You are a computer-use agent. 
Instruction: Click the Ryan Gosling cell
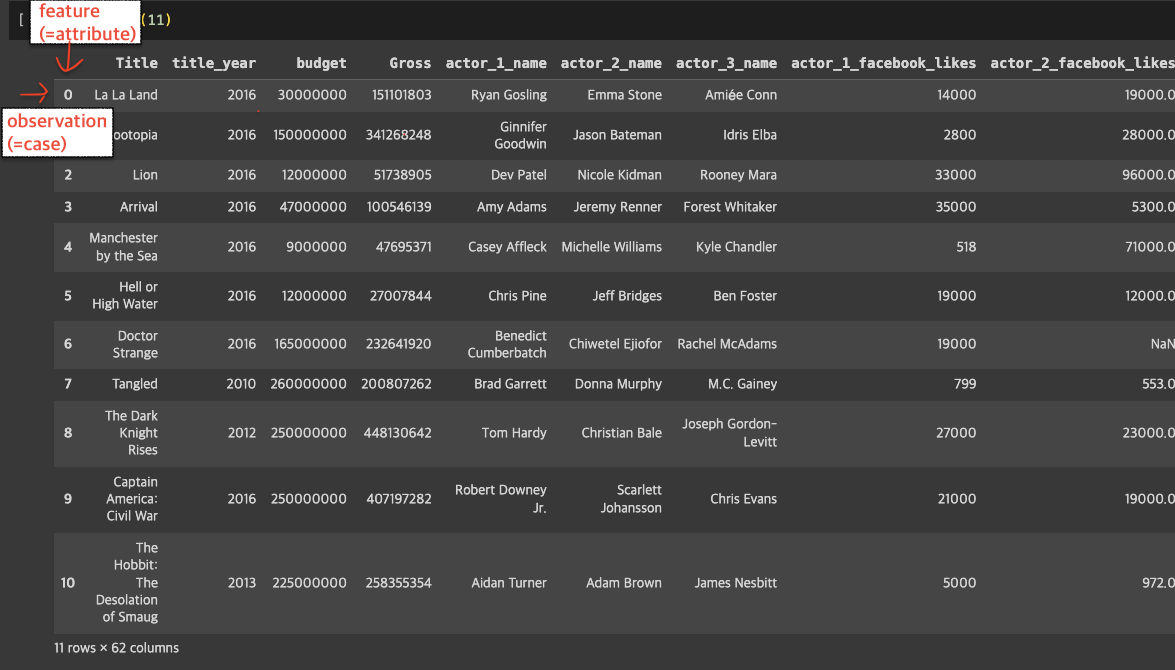point(509,95)
